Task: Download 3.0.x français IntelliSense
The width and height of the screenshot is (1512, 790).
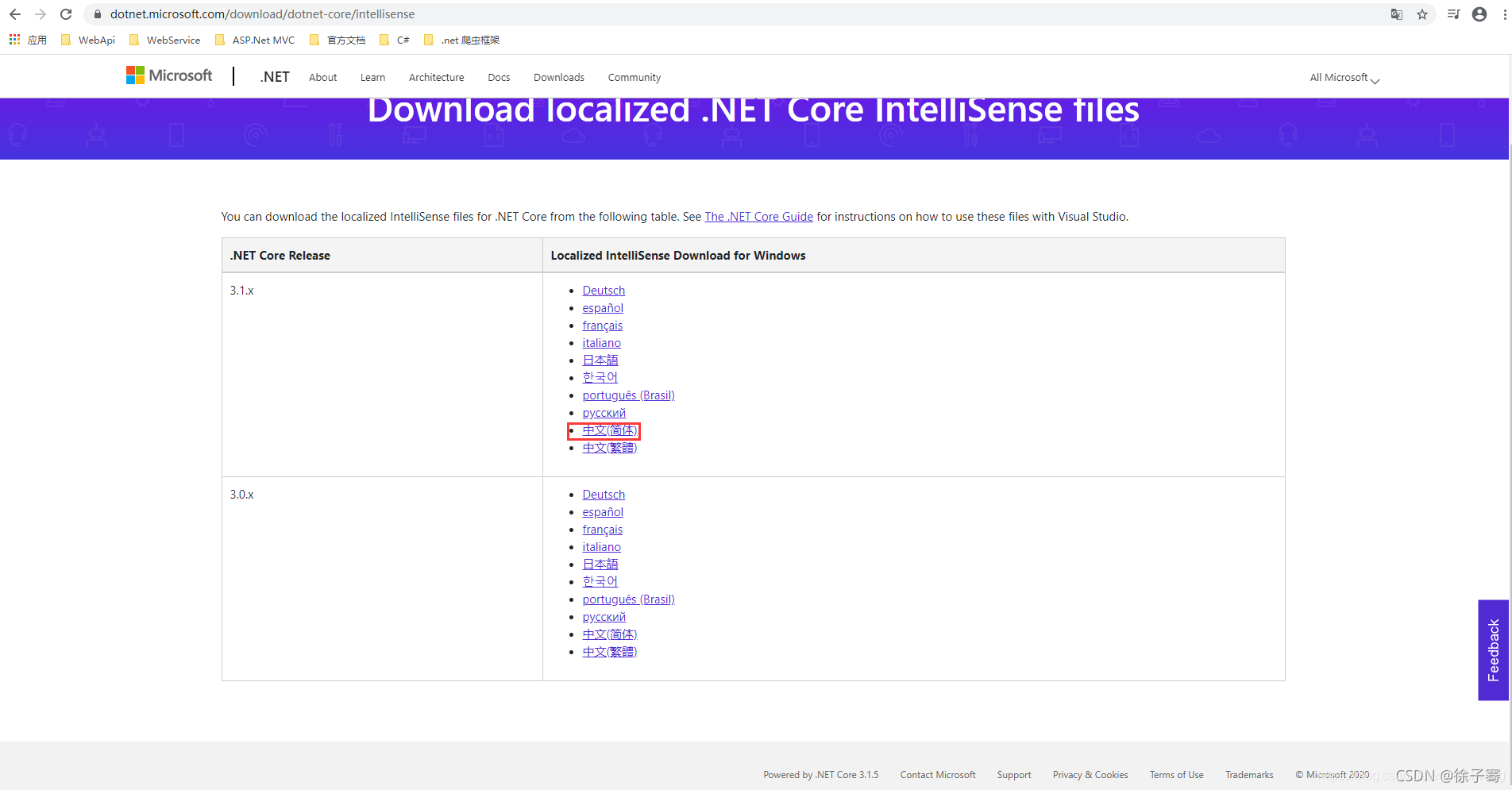Action: point(602,530)
